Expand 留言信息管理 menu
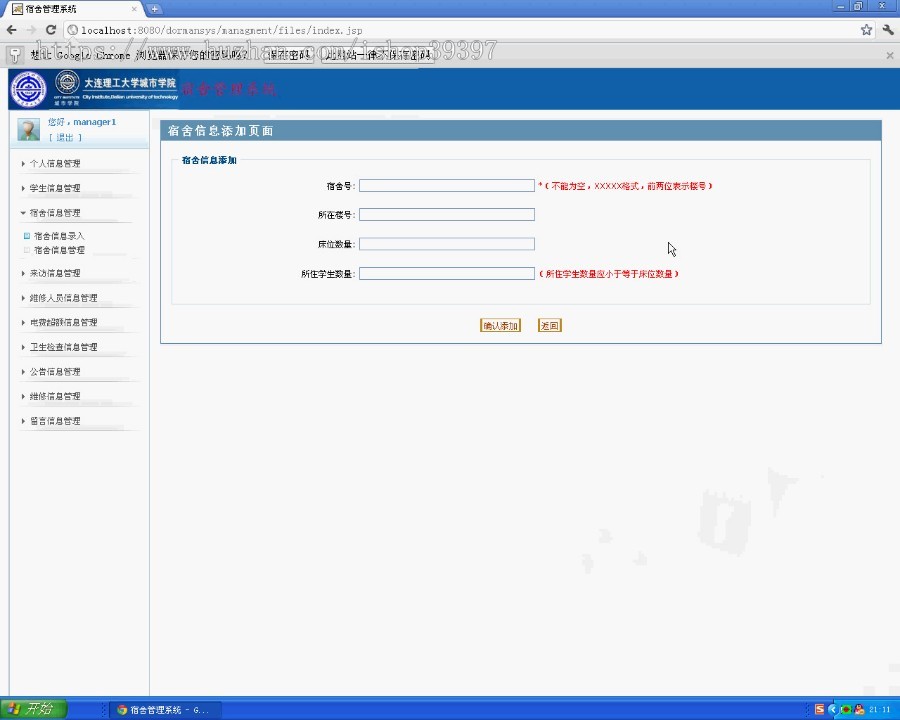This screenshot has width=900, height=720. (x=55, y=421)
